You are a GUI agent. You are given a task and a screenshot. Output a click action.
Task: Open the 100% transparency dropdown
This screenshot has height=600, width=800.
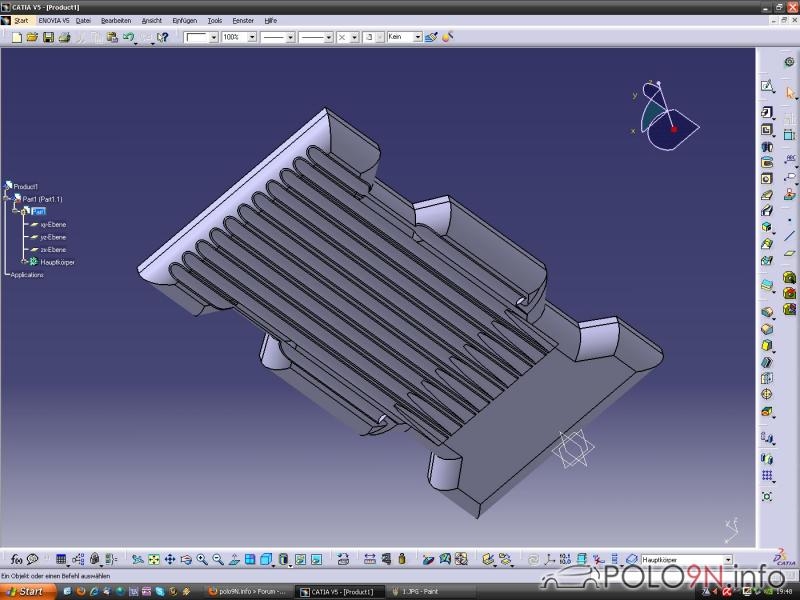pos(251,37)
